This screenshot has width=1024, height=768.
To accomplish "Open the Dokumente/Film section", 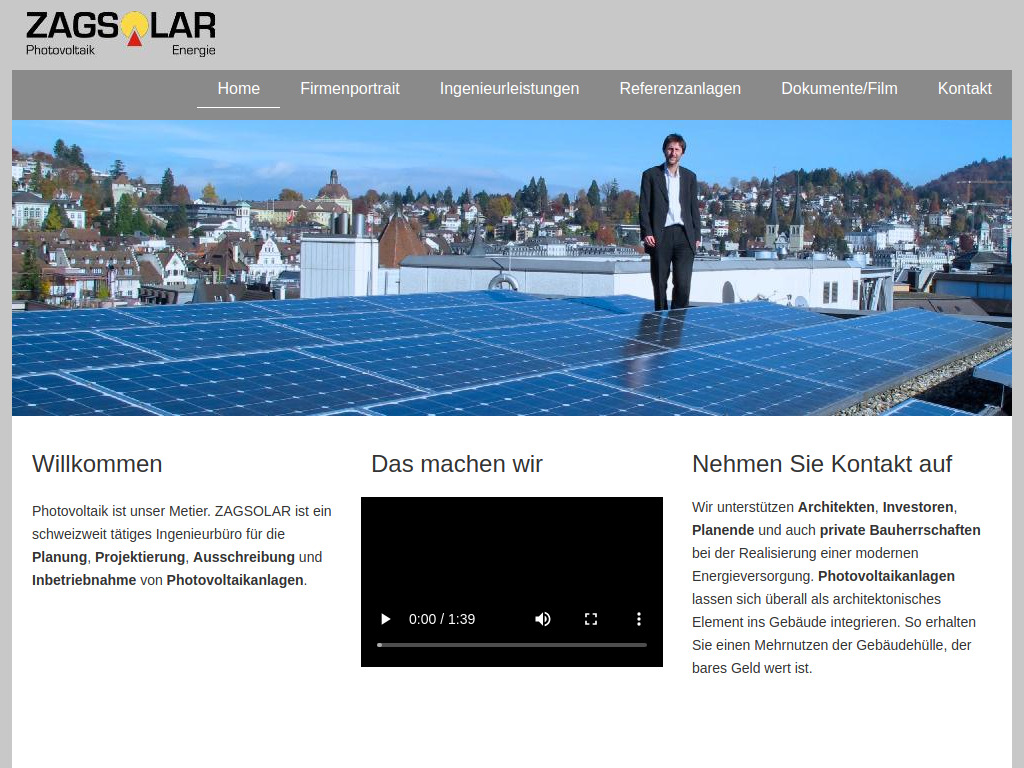I will [839, 88].
